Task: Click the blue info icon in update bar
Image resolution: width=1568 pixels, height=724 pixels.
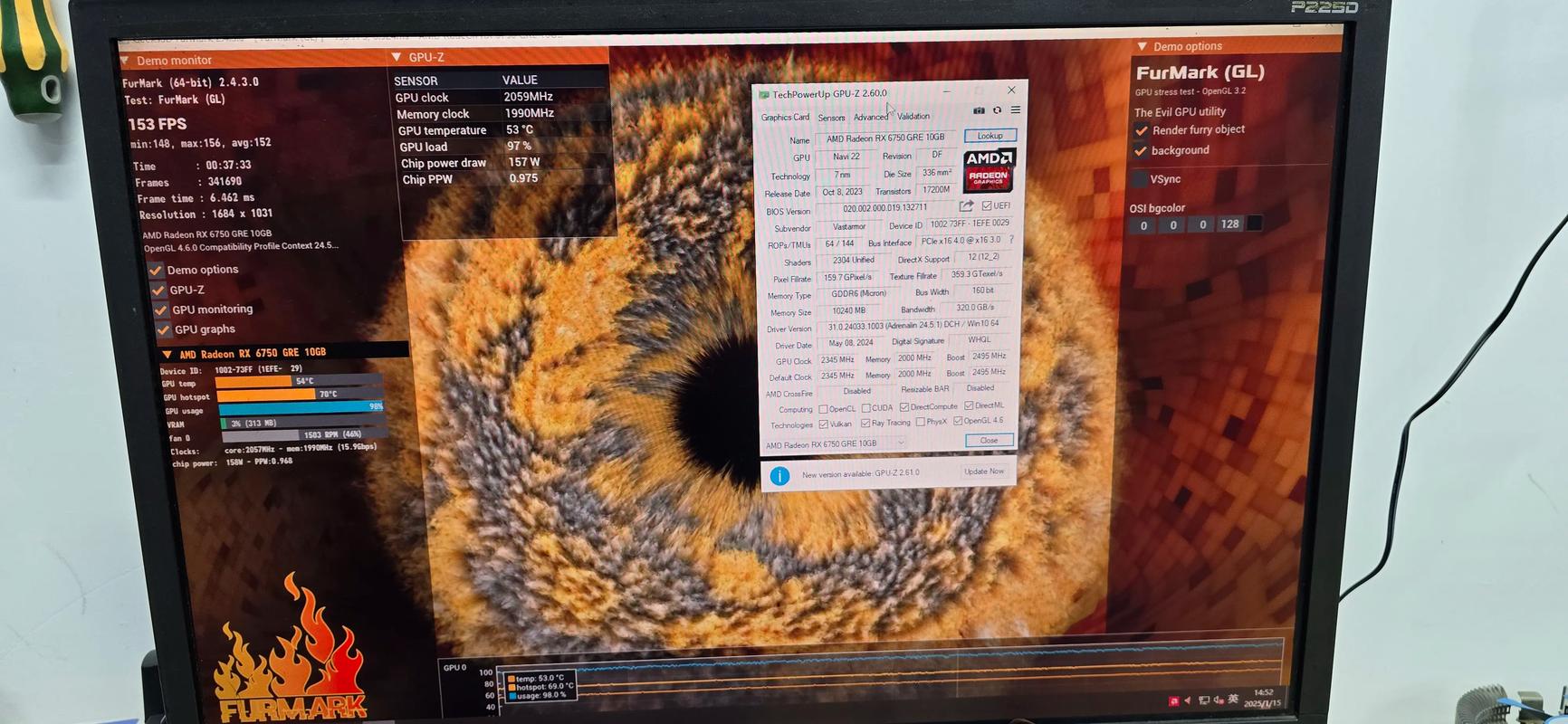Action: (x=779, y=475)
